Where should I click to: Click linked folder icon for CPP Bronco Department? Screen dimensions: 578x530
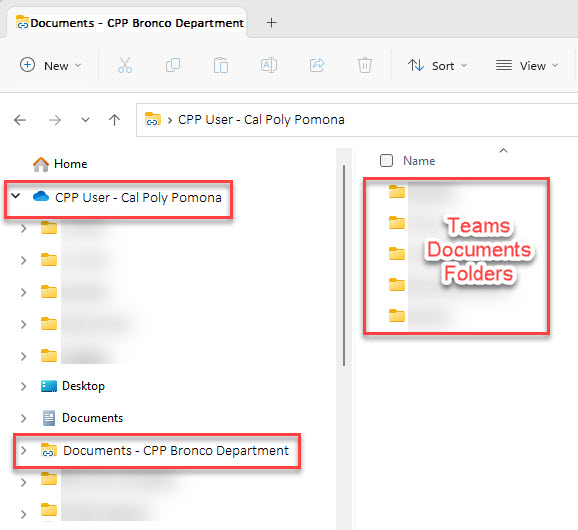[49, 450]
